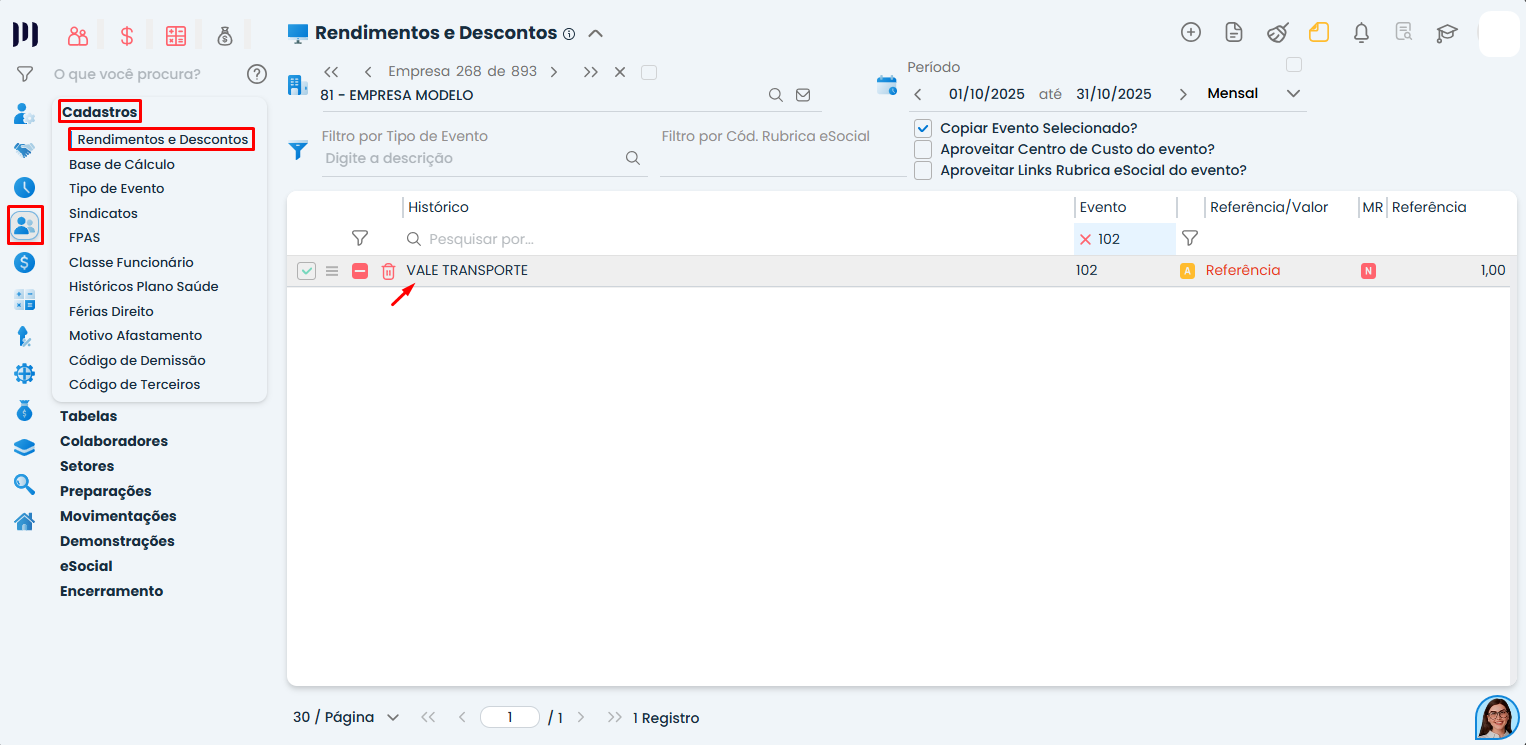Screen dimensions: 1526x745
Task: Open the Mensal period type dropdown
Action: [x=1254, y=94]
